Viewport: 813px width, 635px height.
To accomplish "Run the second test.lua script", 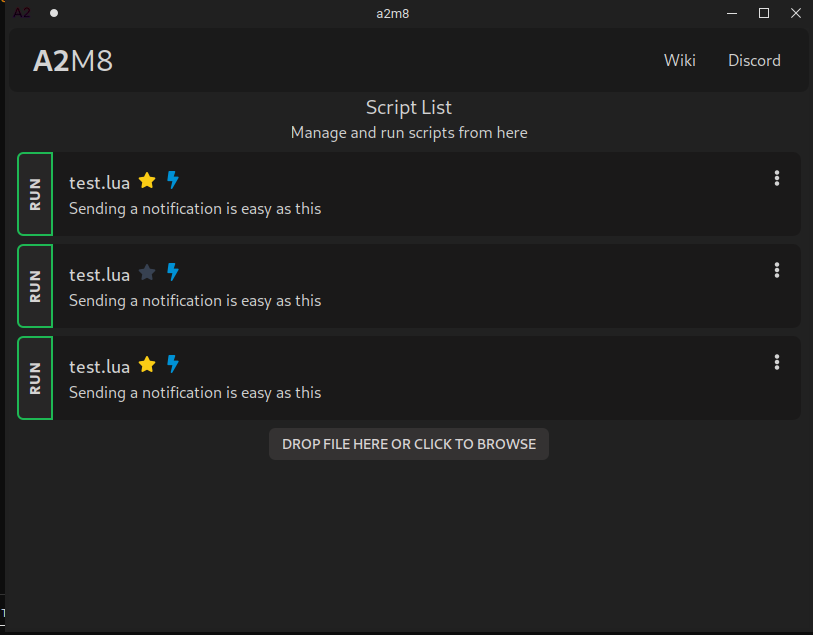I will 35,286.
